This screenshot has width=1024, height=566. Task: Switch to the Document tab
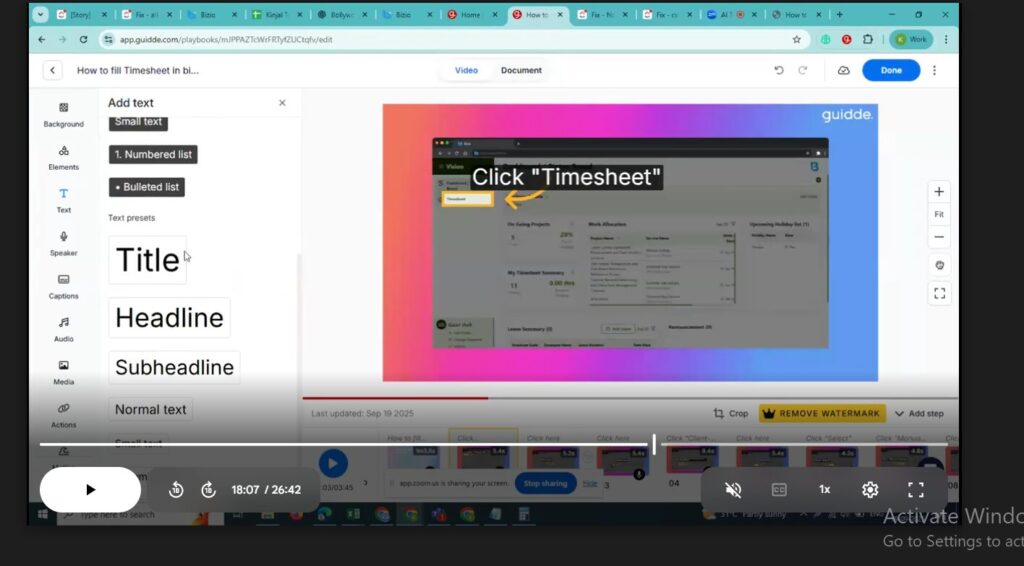(521, 70)
